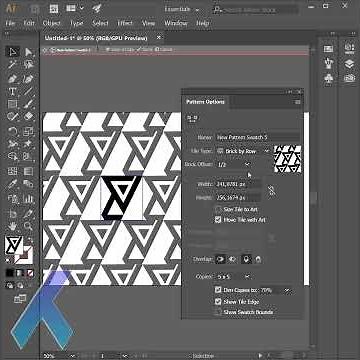Select the Lasso tool
Screen dimensions: 360x360
tap(29, 65)
